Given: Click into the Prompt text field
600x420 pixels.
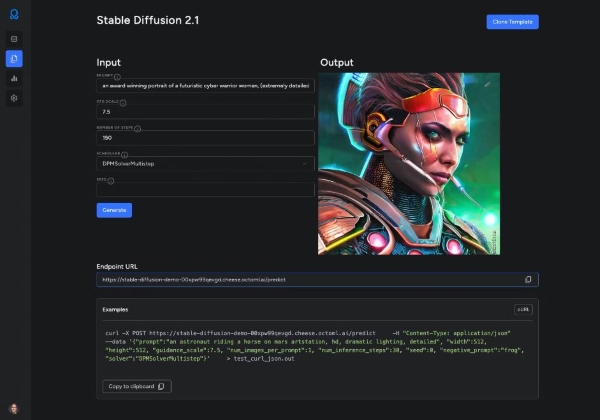Looking at the screenshot, I should [205, 86].
